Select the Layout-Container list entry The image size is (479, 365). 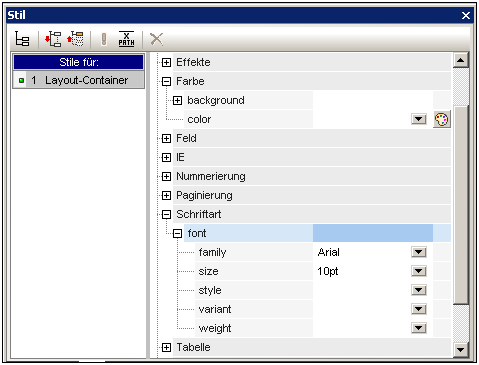click(x=79, y=80)
